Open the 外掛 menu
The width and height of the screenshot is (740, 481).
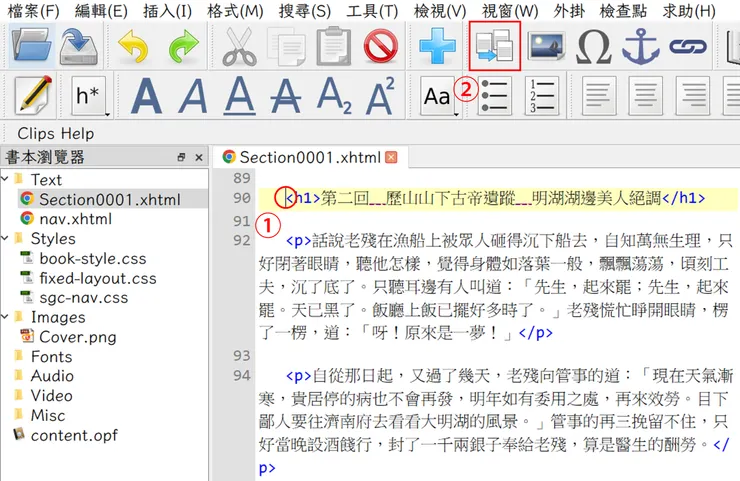(569, 11)
